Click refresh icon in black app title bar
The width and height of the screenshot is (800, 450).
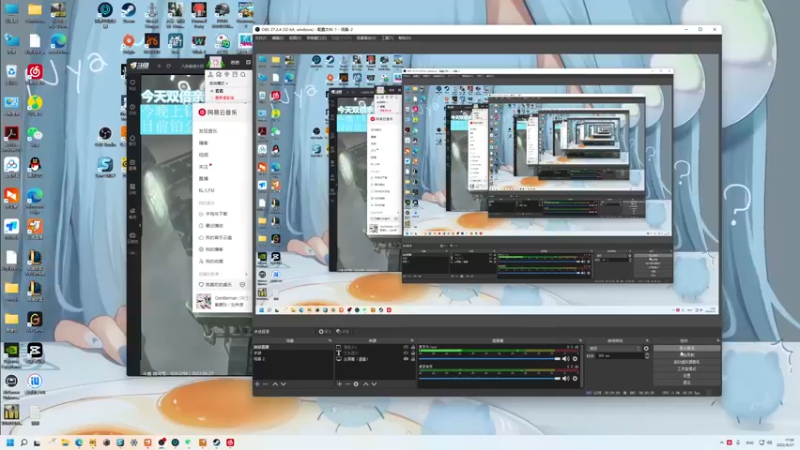pyautogui.click(x=168, y=66)
